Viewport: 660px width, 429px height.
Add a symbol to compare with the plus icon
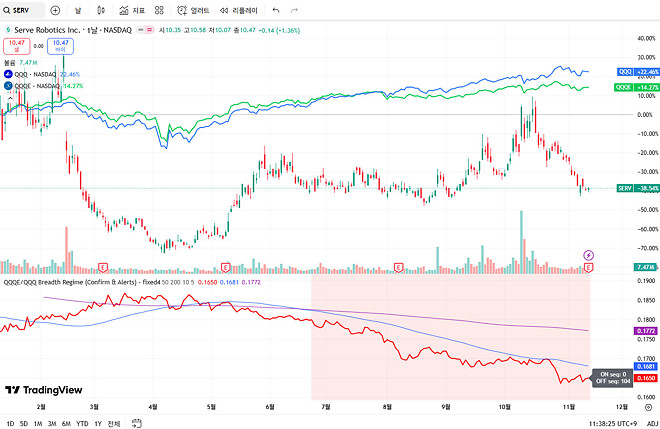[55, 11]
